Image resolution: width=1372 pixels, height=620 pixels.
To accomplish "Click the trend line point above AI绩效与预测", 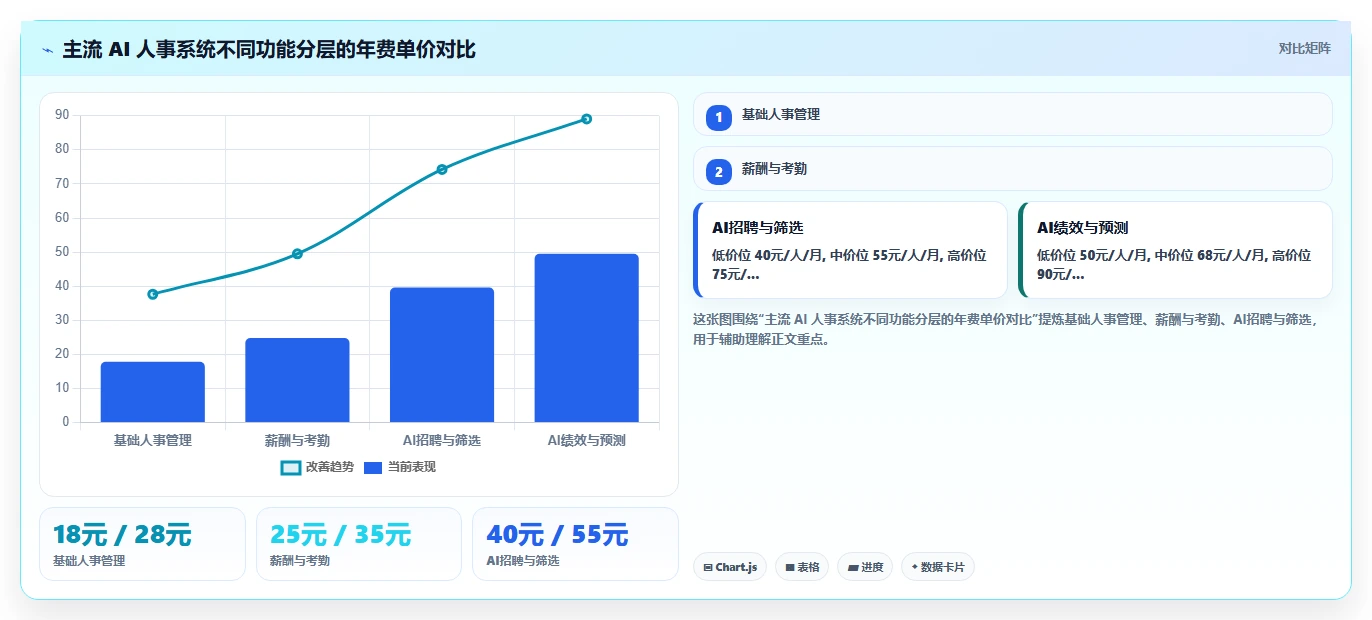I will [x=586, y=119].
